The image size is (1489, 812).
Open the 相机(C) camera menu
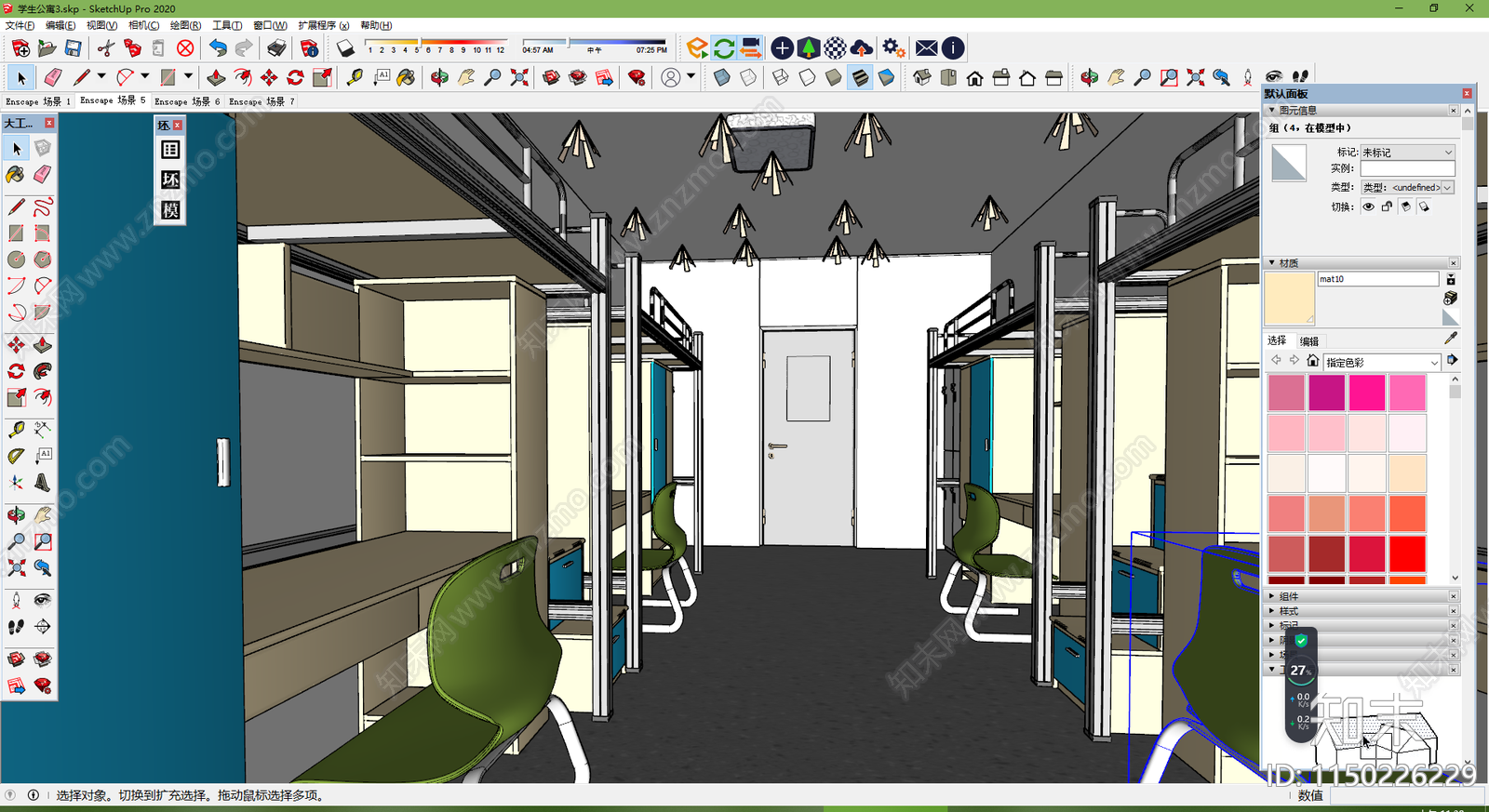pos(143,25)
